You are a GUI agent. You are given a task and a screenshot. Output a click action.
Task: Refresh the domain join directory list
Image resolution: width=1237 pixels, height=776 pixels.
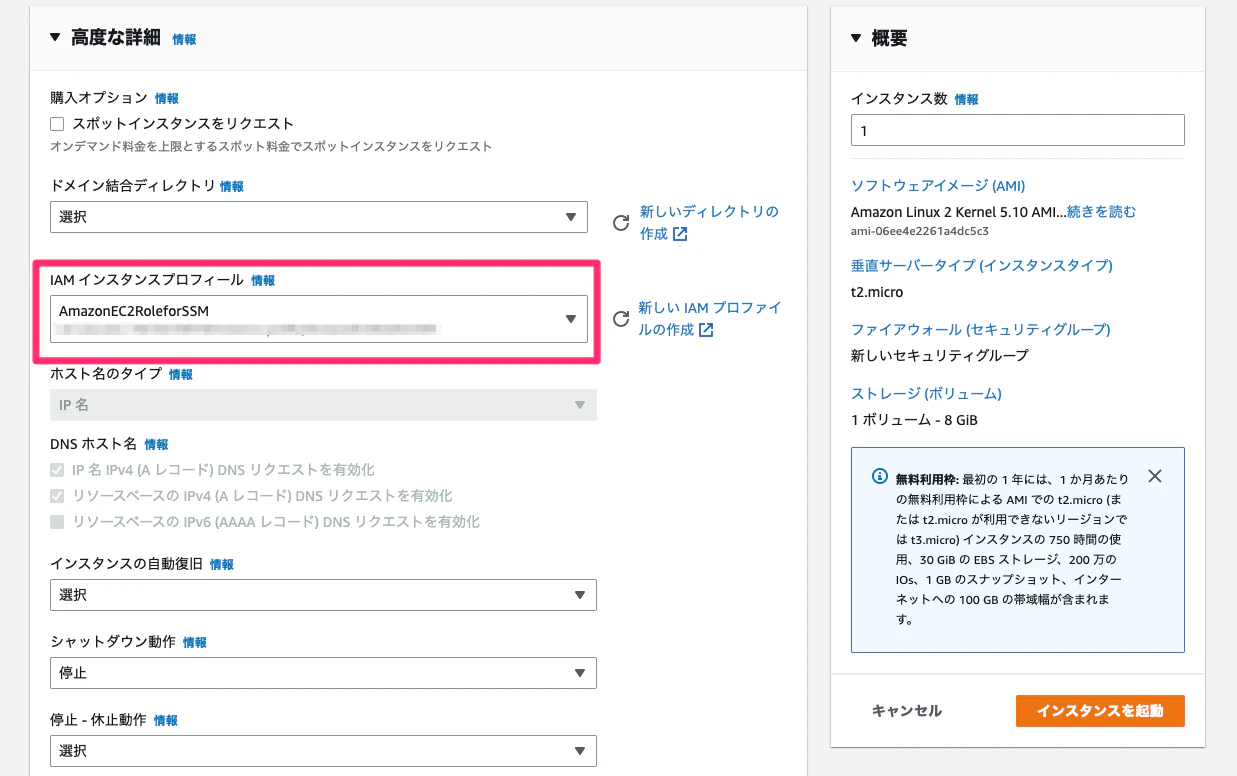(621, 223)
